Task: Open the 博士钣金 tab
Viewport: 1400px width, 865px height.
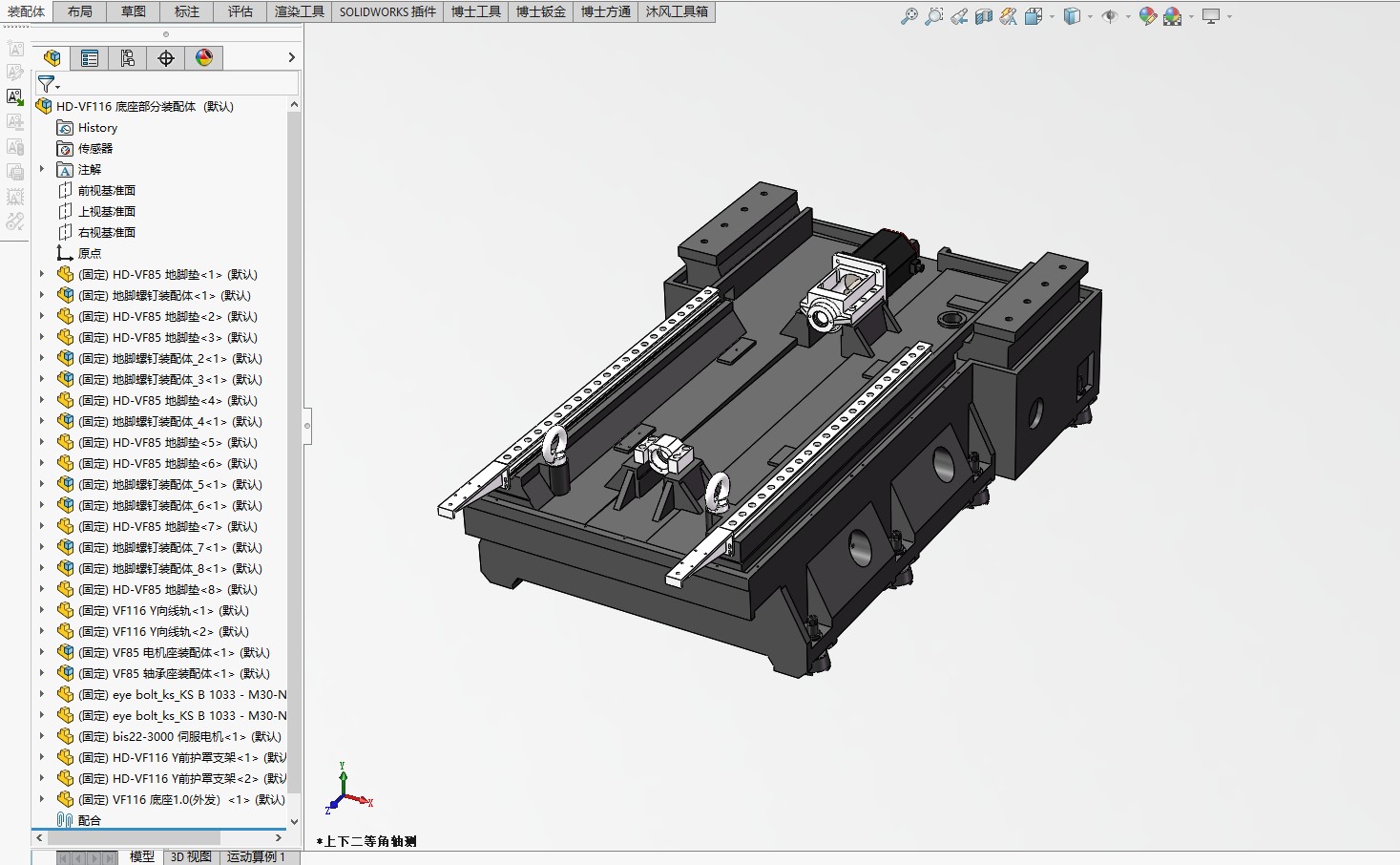Action: 541,11
